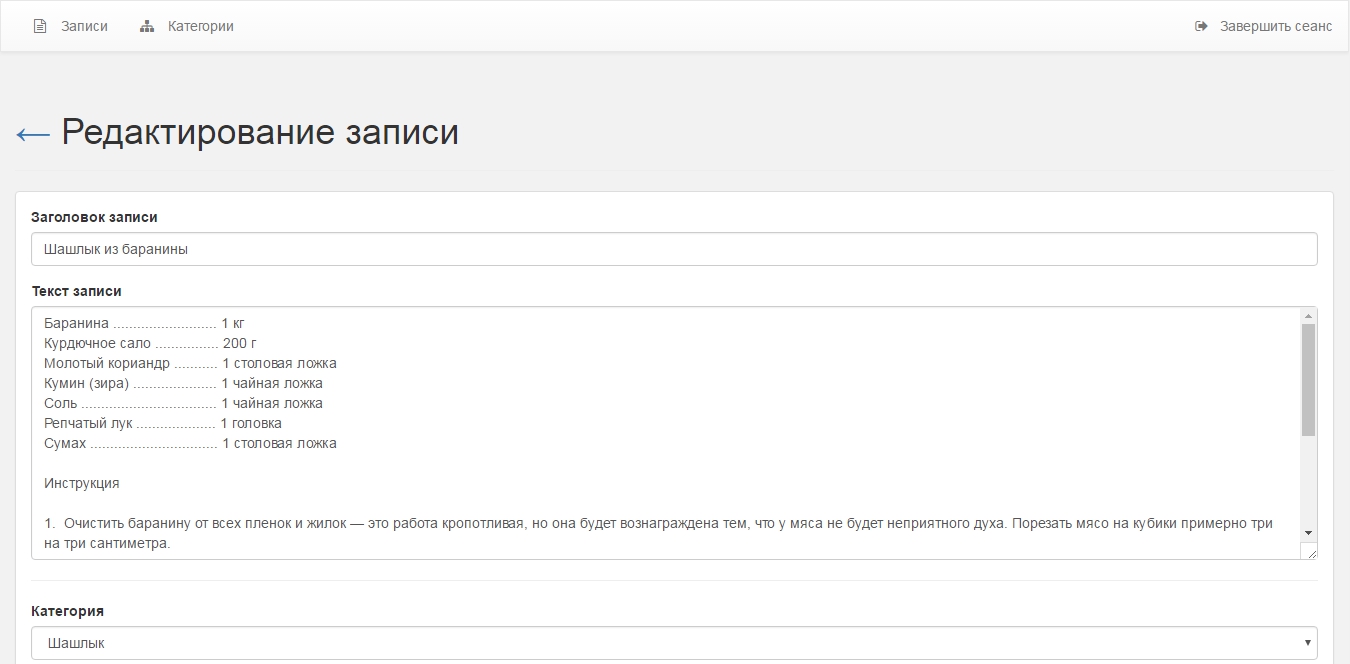
Task: Click the Инструкция line in the text area
Action: 82,483
